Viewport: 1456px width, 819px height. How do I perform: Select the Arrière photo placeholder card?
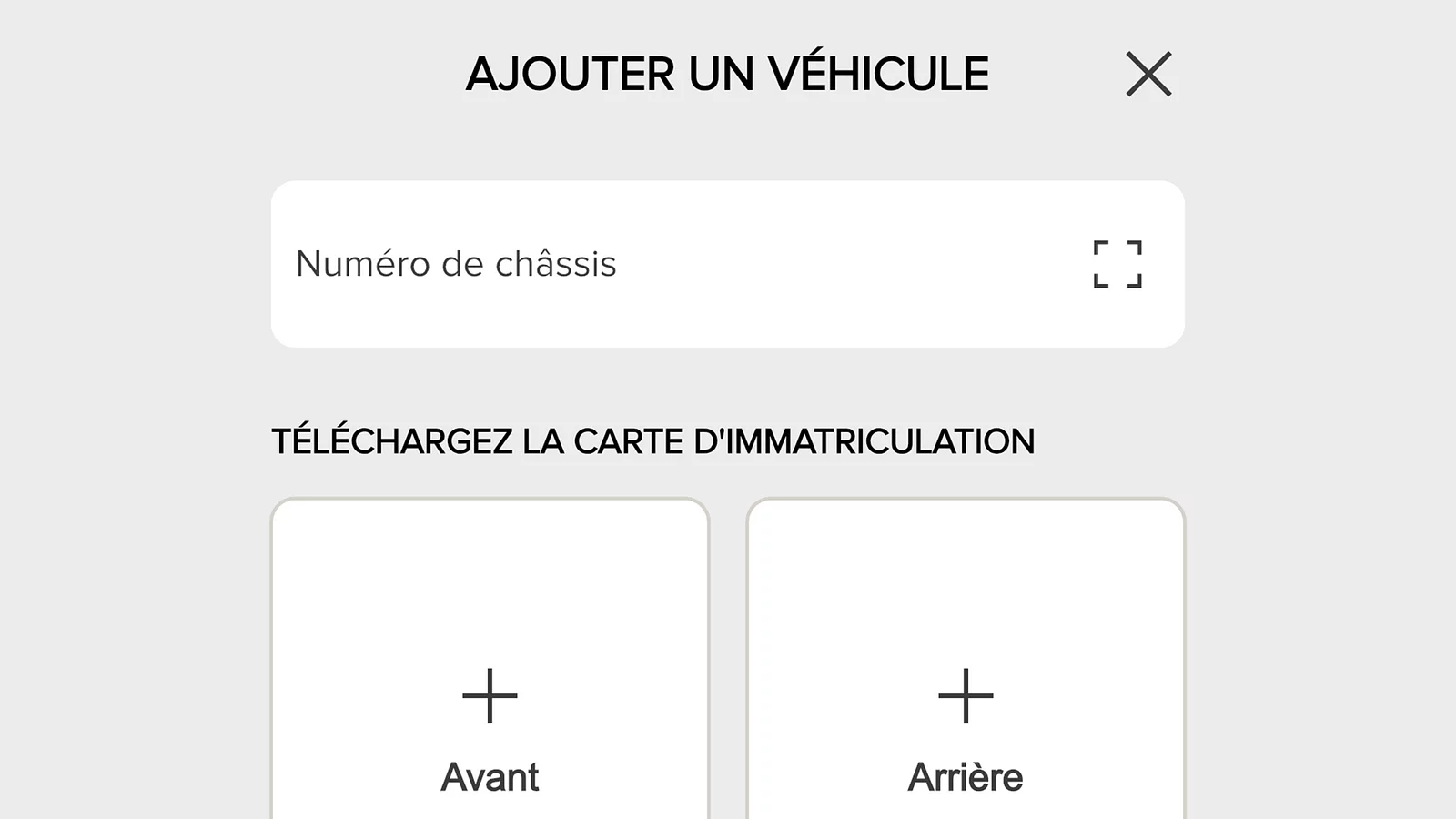coord(965,655)
